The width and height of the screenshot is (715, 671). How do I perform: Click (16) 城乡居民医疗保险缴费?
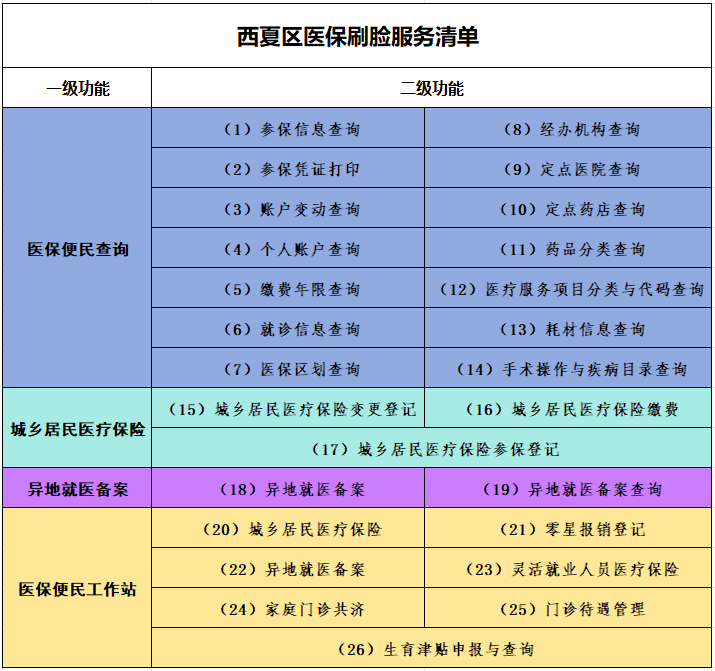tap(570, 409)
